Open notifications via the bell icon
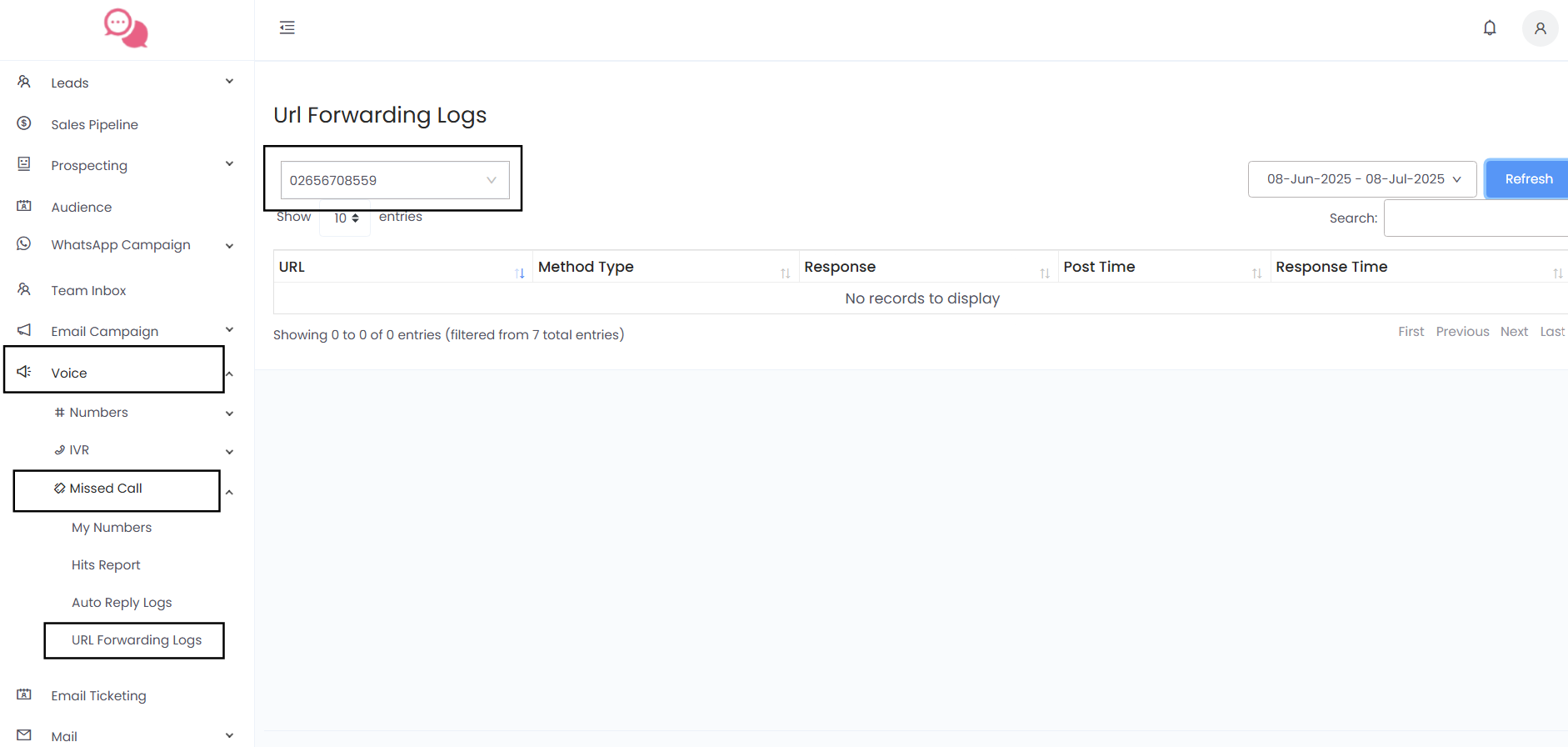The width and height of the screenshot is (1568, 747). 1490,28
